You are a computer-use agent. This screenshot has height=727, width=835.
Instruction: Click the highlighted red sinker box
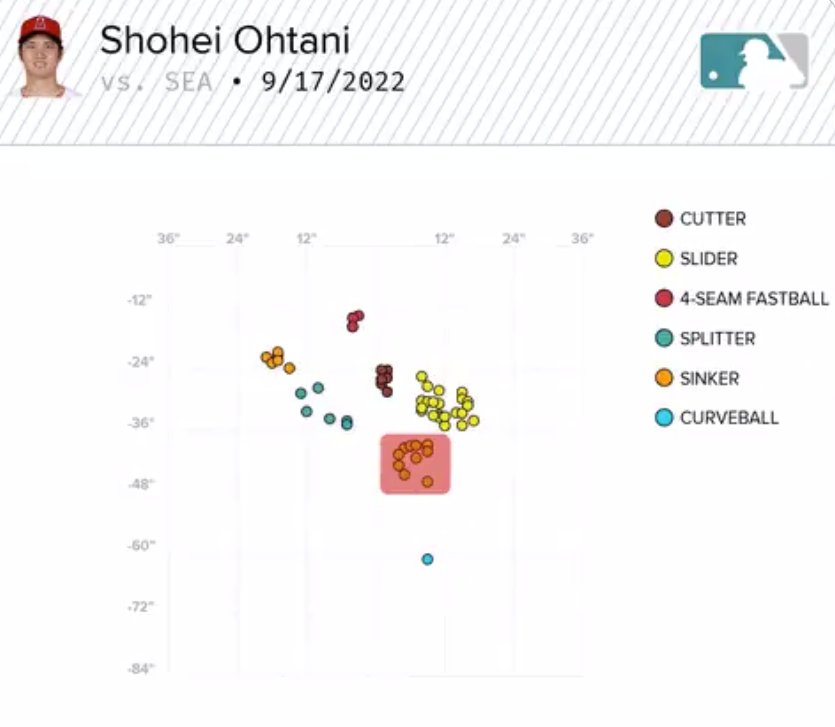point(415,464)
